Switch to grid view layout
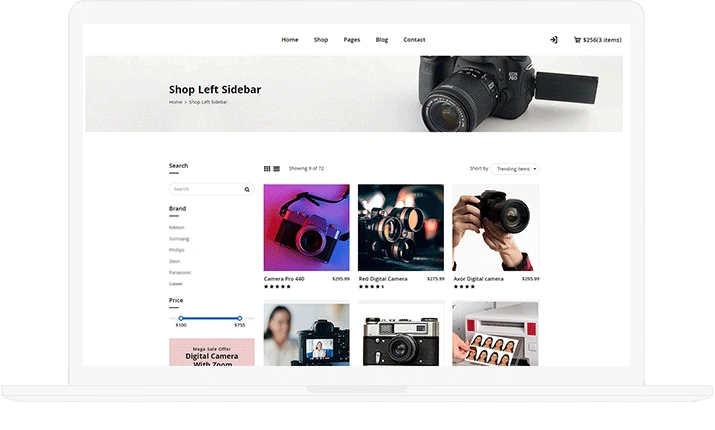Viewport: 715px width, 430px height. pyautogui.click(x=267, y=169)
